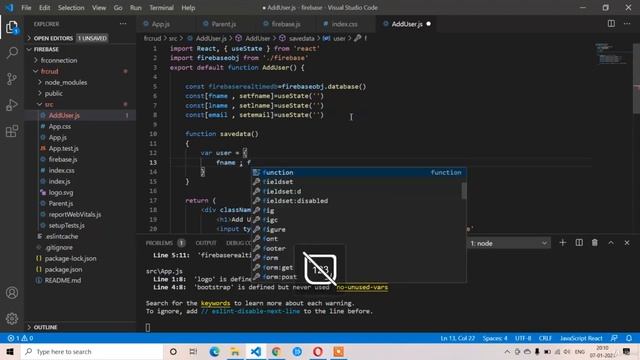The width and height of the screenshot is (640, 360).
Task: Open Chrome from the taskbar
Action: (x=276, y=351)
